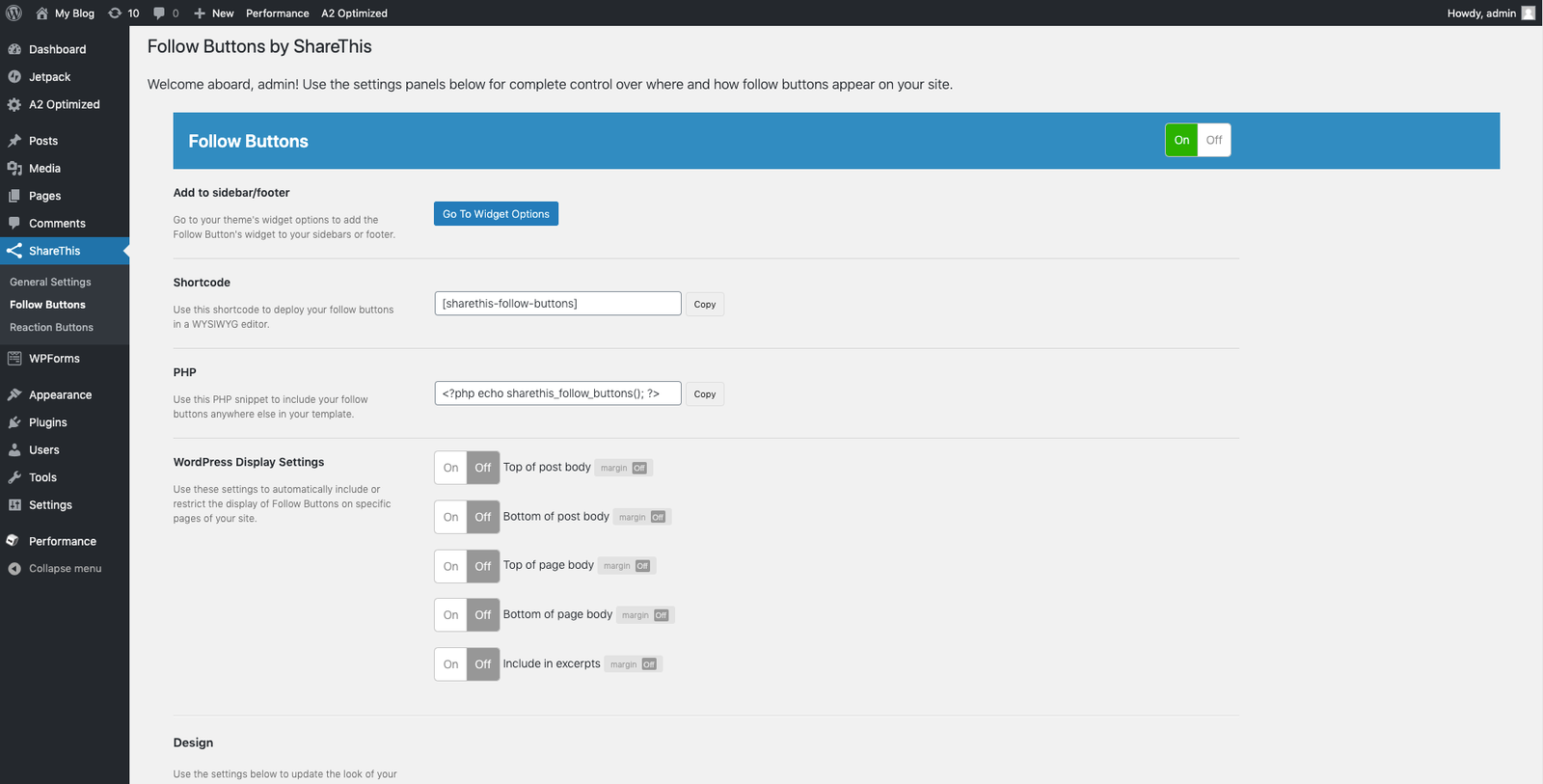Click the Users person icon

click(x=14, y=449)
